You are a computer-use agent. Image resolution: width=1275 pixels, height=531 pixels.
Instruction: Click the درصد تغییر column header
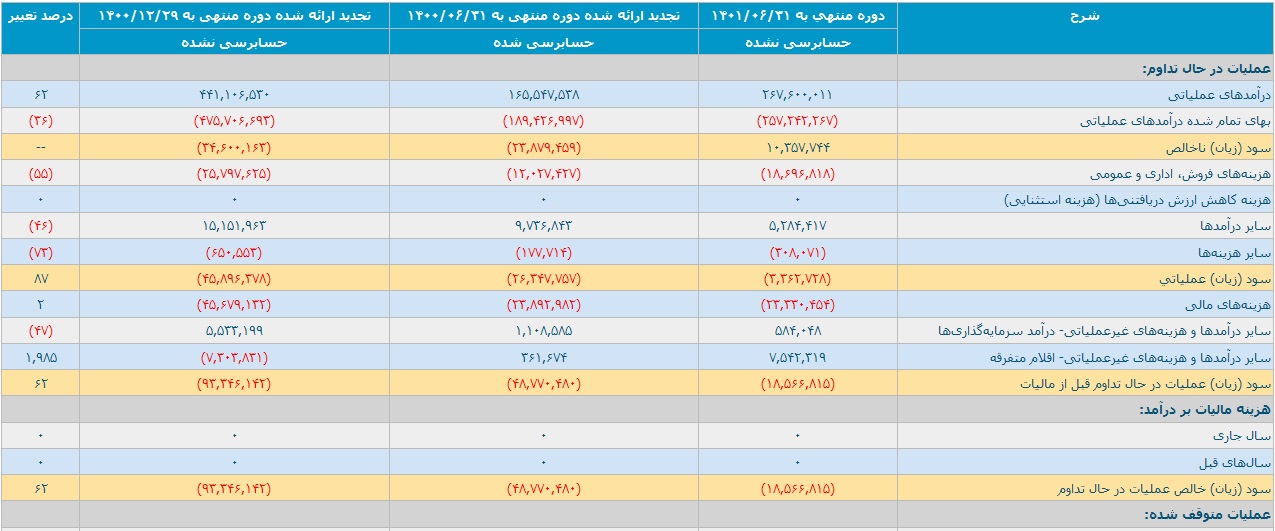pyautogui.click(x=40, y=16)
